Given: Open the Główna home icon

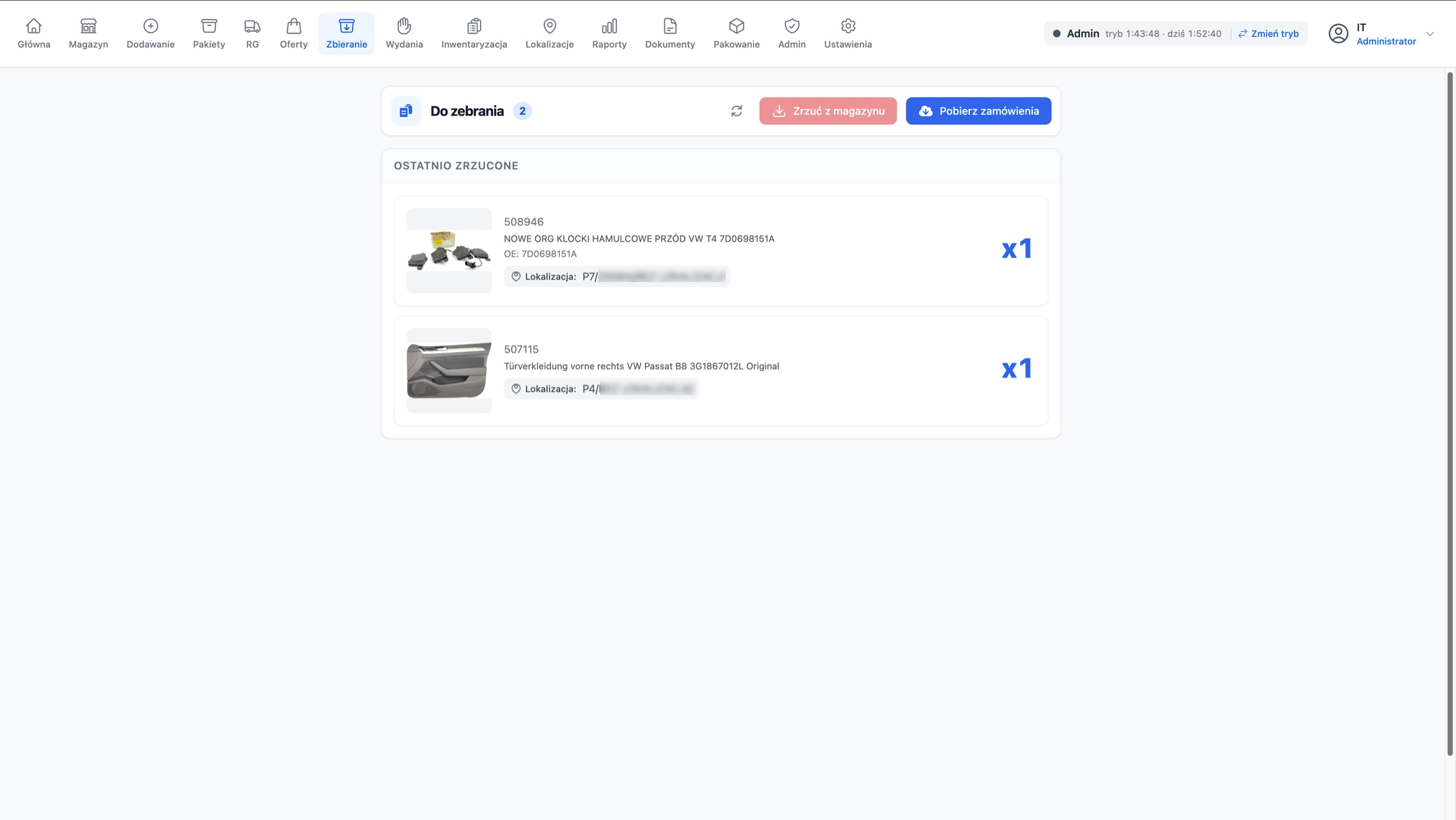Looking at the screenshot, I should click(x=34, y=26).
